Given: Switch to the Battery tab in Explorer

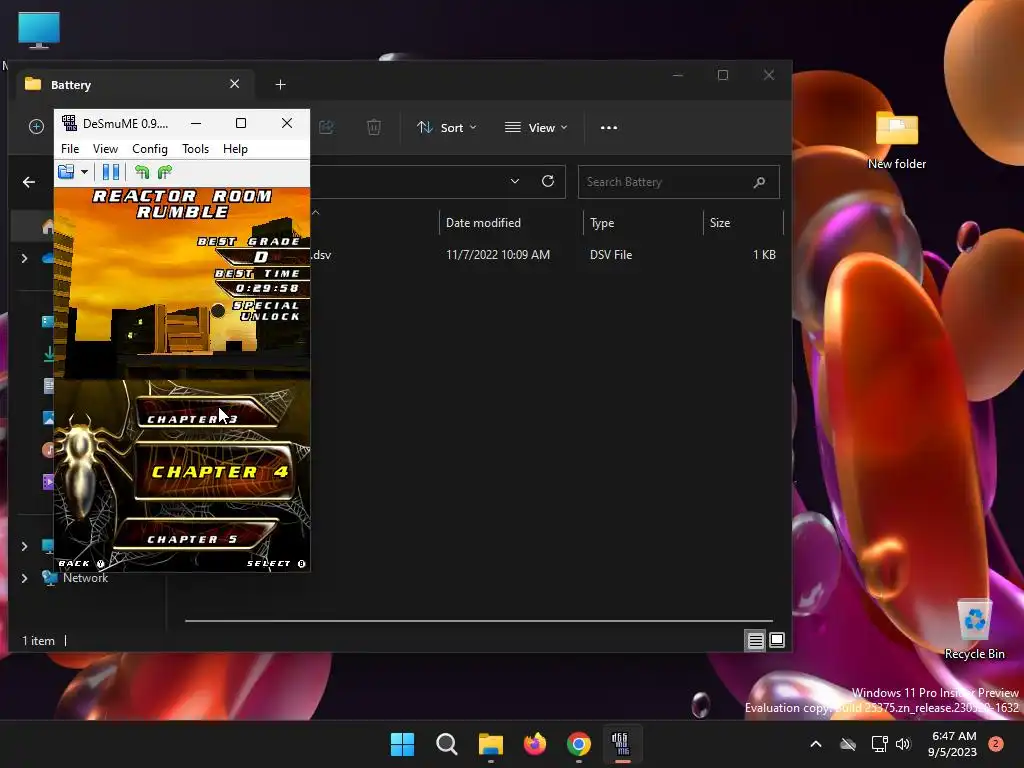Looking at the screenshot, I should tap(134, 84).
